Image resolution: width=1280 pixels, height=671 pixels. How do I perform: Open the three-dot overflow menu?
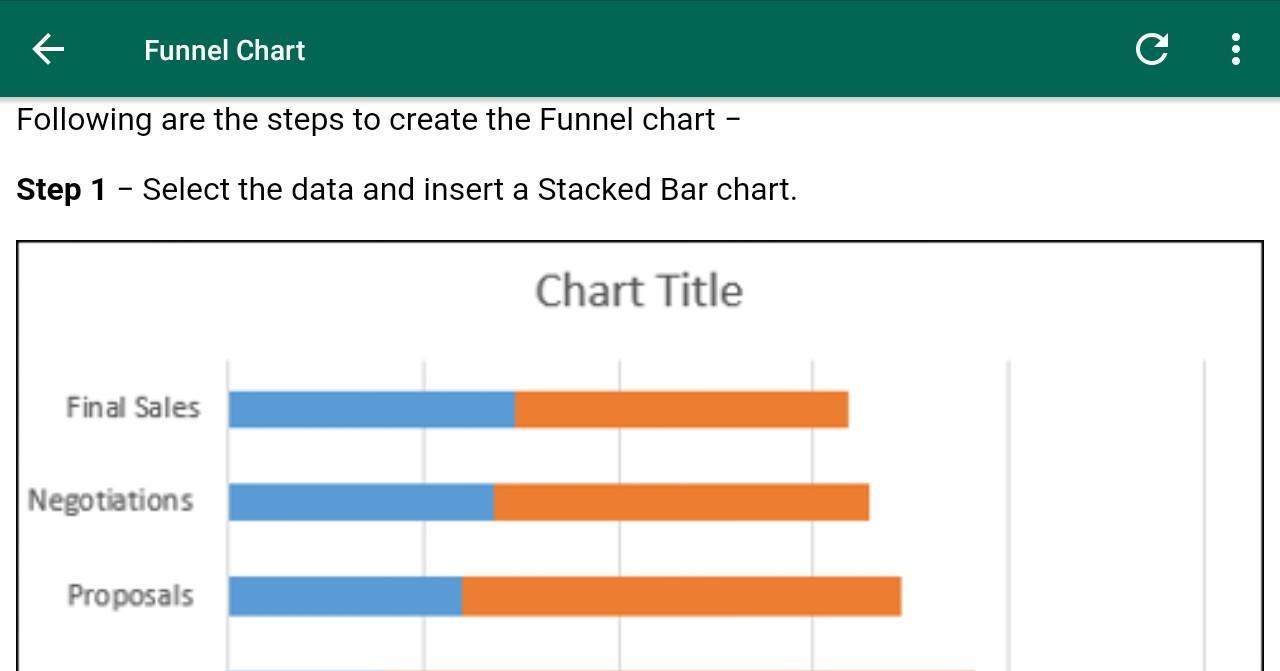tap(1236, 49)
